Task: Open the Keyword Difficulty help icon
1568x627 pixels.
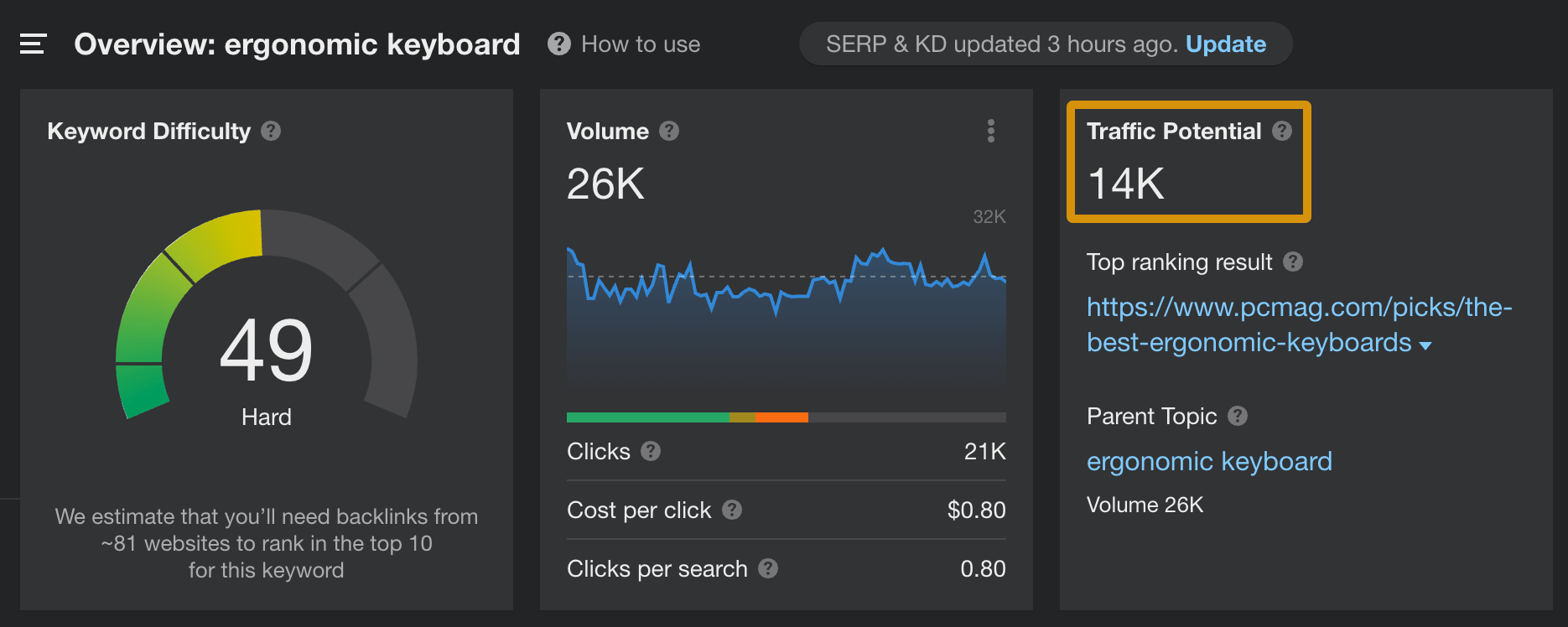Action: coord(270,131)
